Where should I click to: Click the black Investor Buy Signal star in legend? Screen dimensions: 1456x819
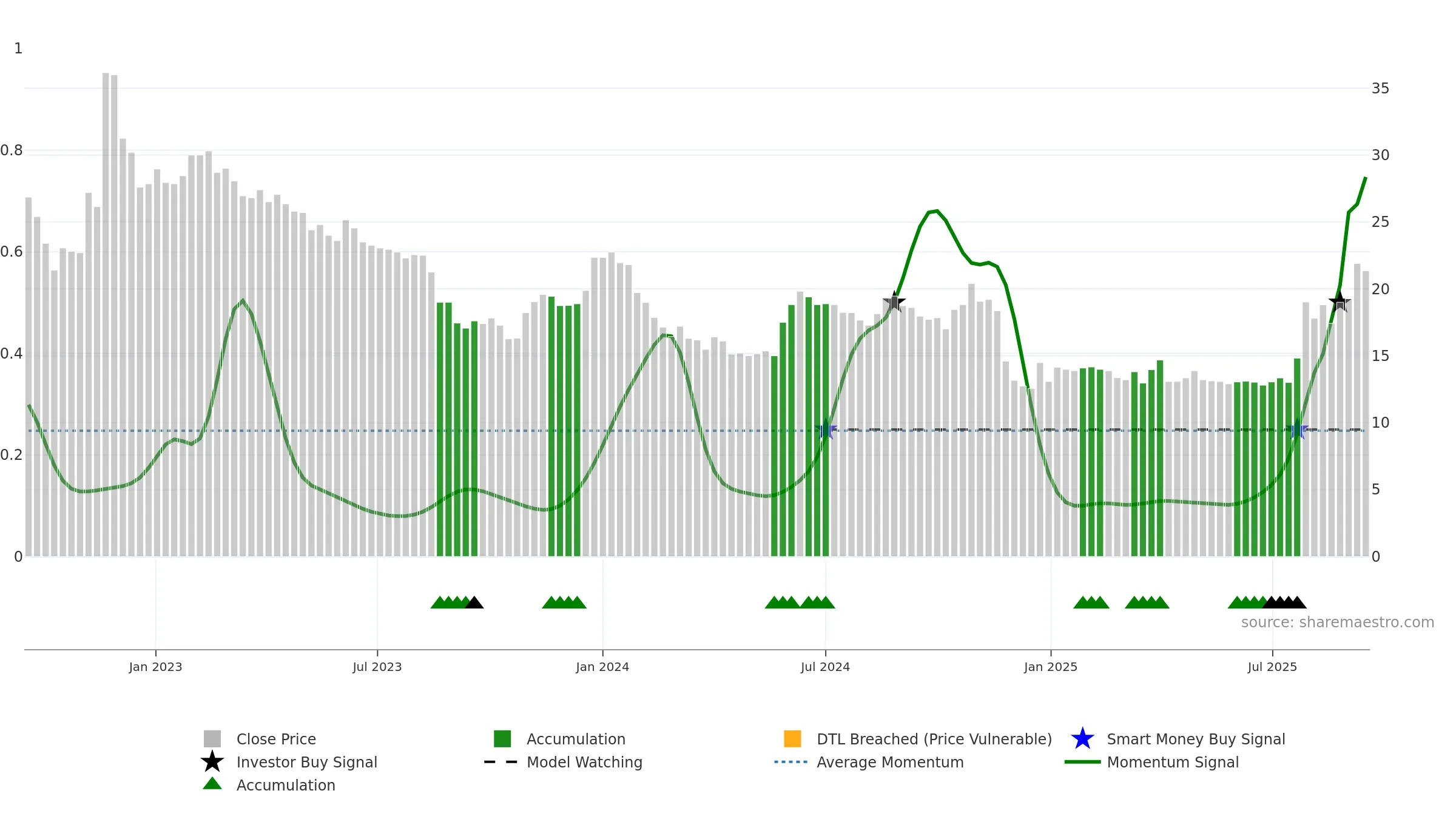(x=212, y=762)
